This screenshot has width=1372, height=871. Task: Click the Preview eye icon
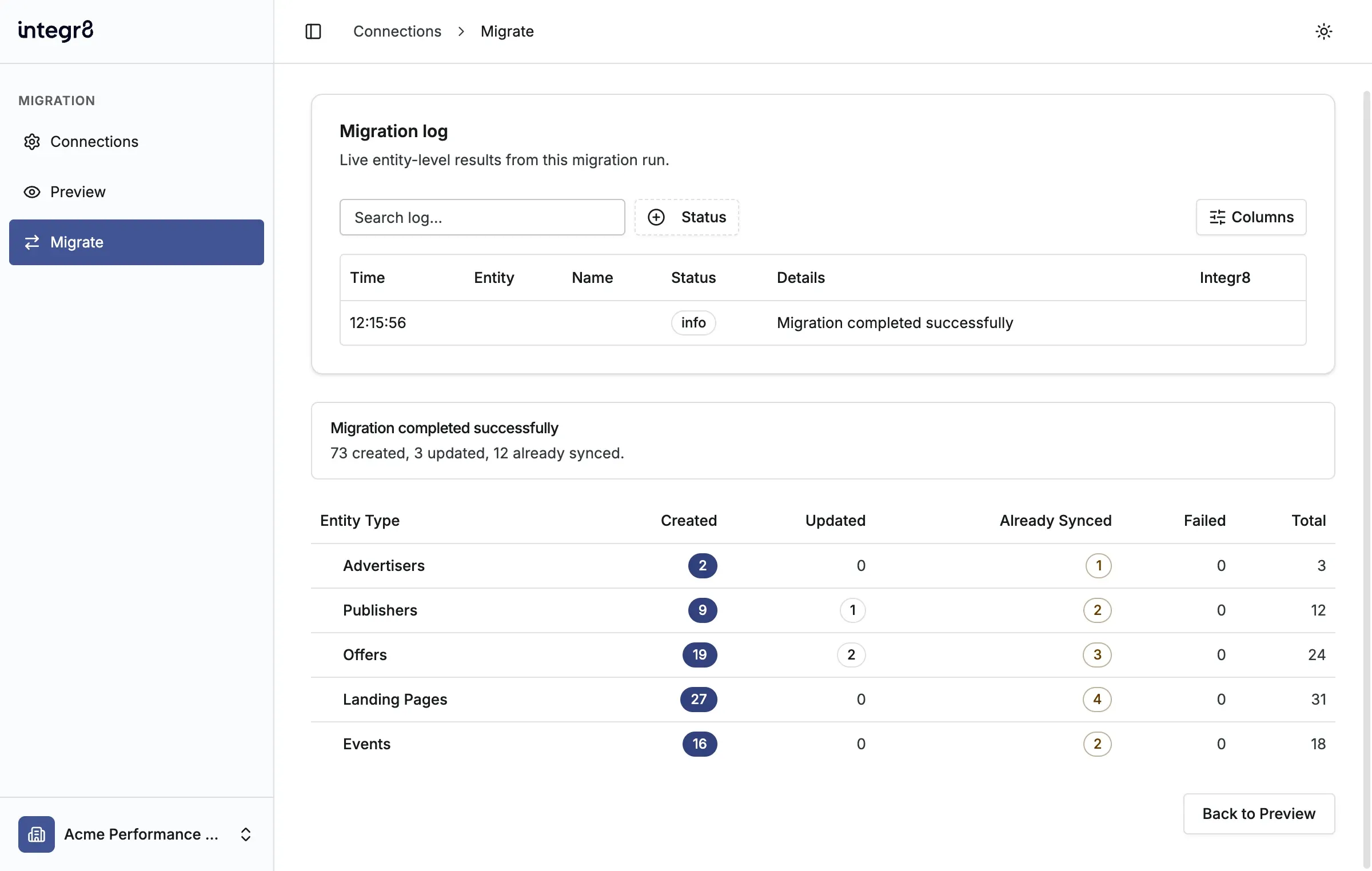32,192
